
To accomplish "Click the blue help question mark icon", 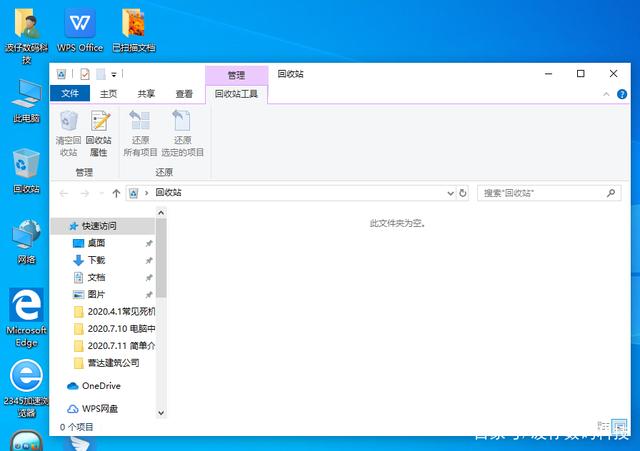I will (x=622, y=94).
